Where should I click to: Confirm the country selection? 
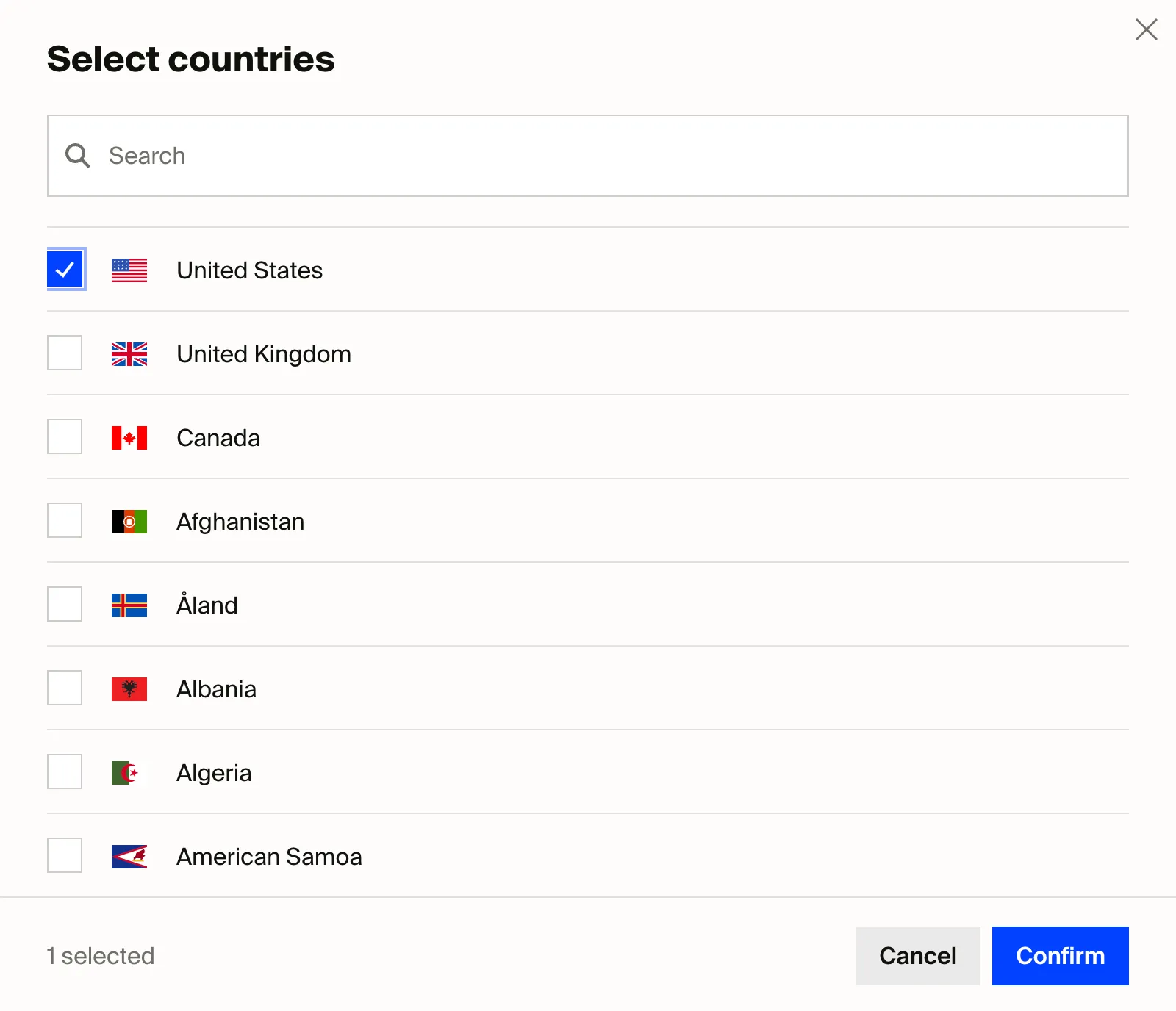pos(1060,956)
